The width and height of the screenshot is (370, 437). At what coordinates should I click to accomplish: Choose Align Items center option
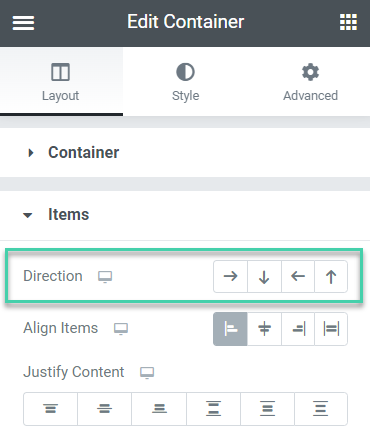coord(264,329)
